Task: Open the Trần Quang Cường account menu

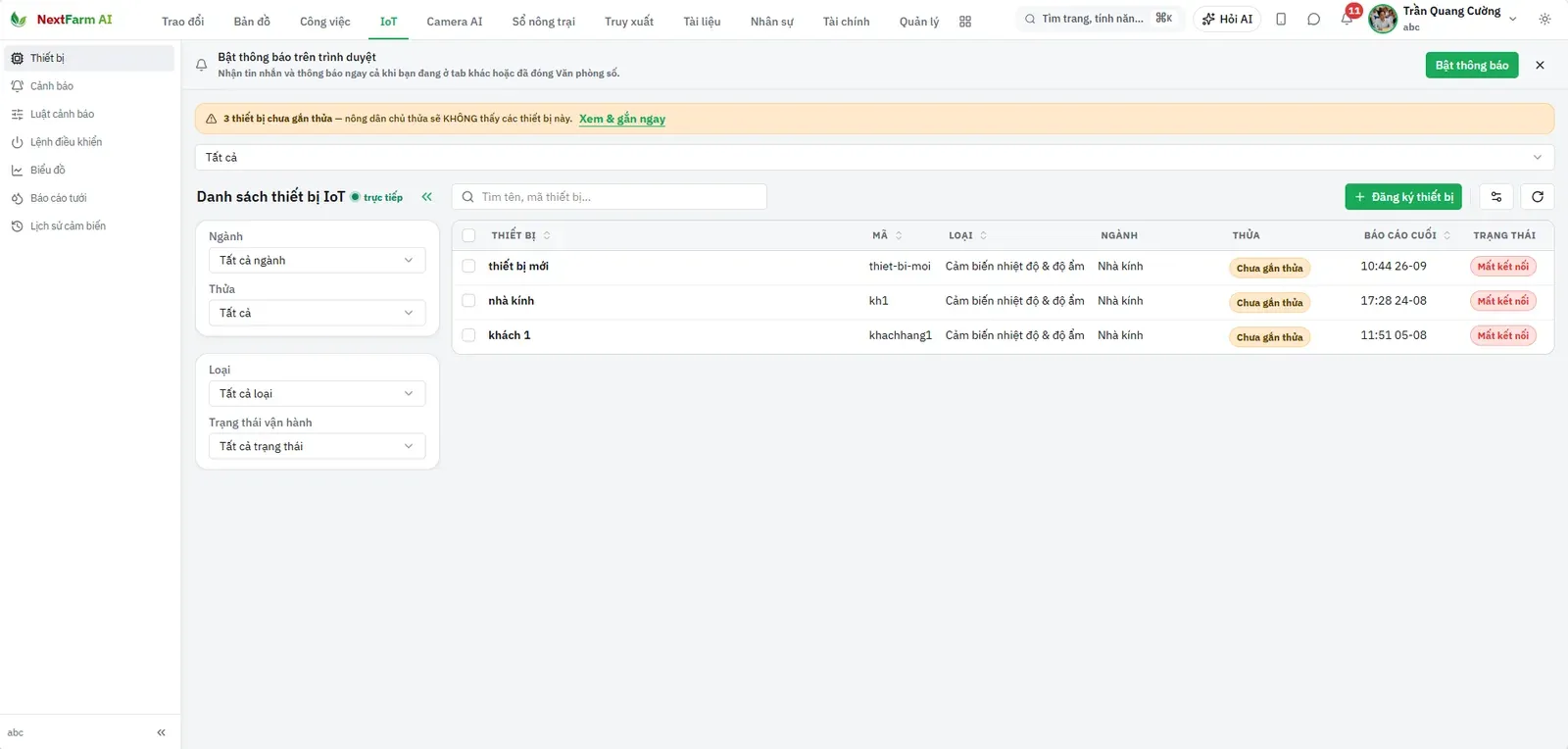Action: click(1443, 19)
